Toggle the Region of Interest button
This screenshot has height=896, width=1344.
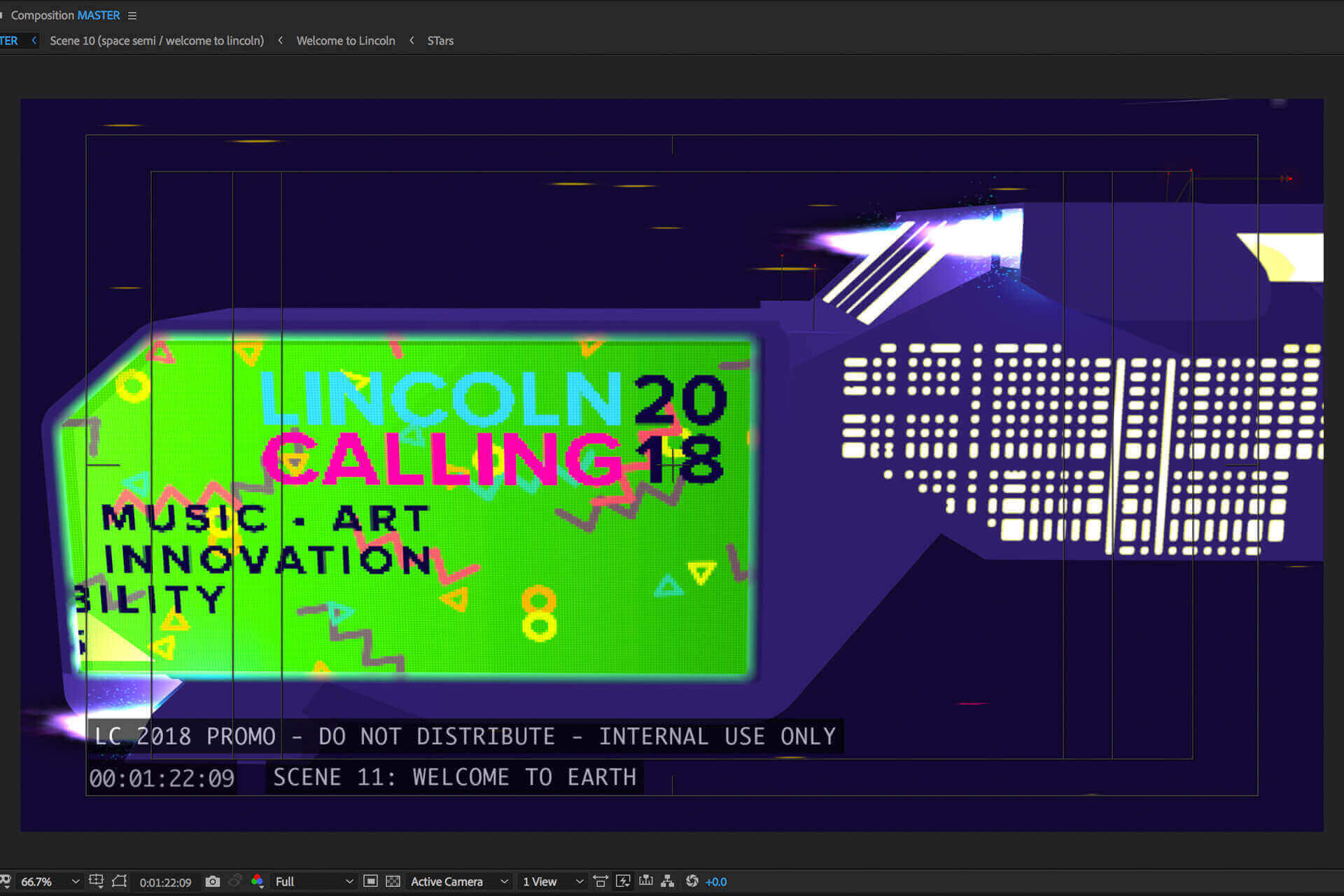(371, 881)
